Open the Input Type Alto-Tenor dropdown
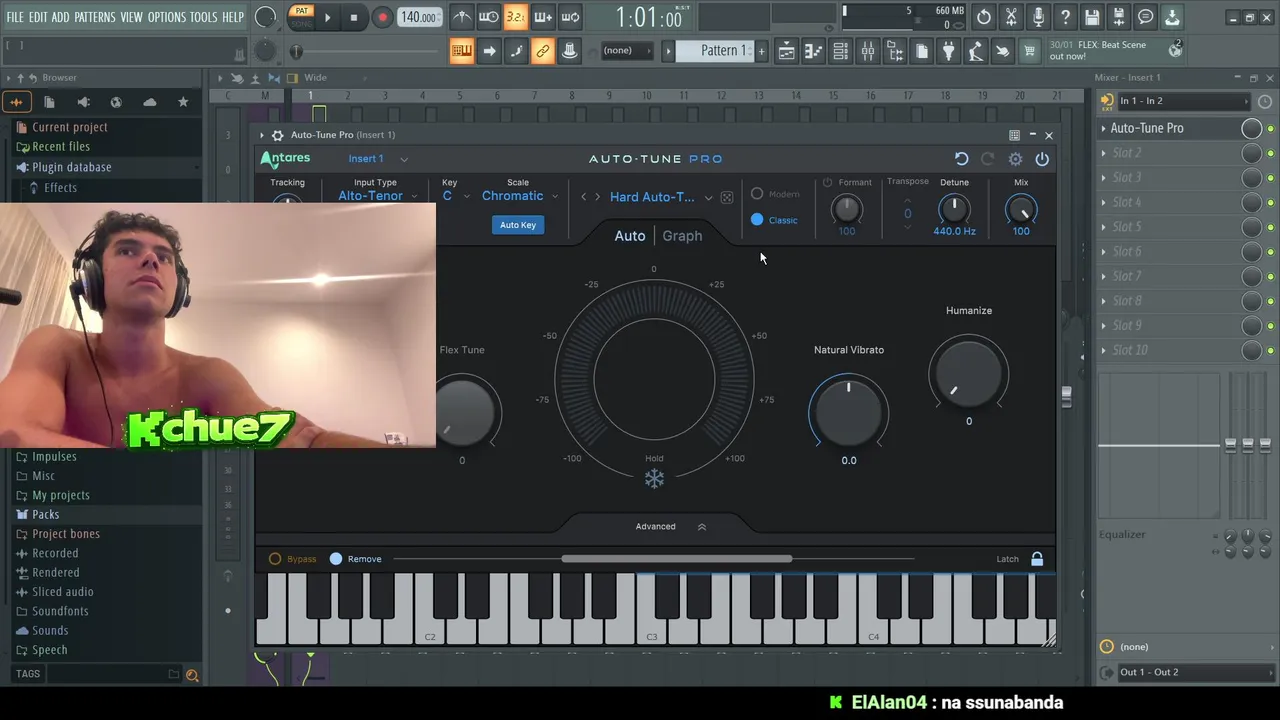The width and height of the screenshot is (1280, 720). (377, 196)
